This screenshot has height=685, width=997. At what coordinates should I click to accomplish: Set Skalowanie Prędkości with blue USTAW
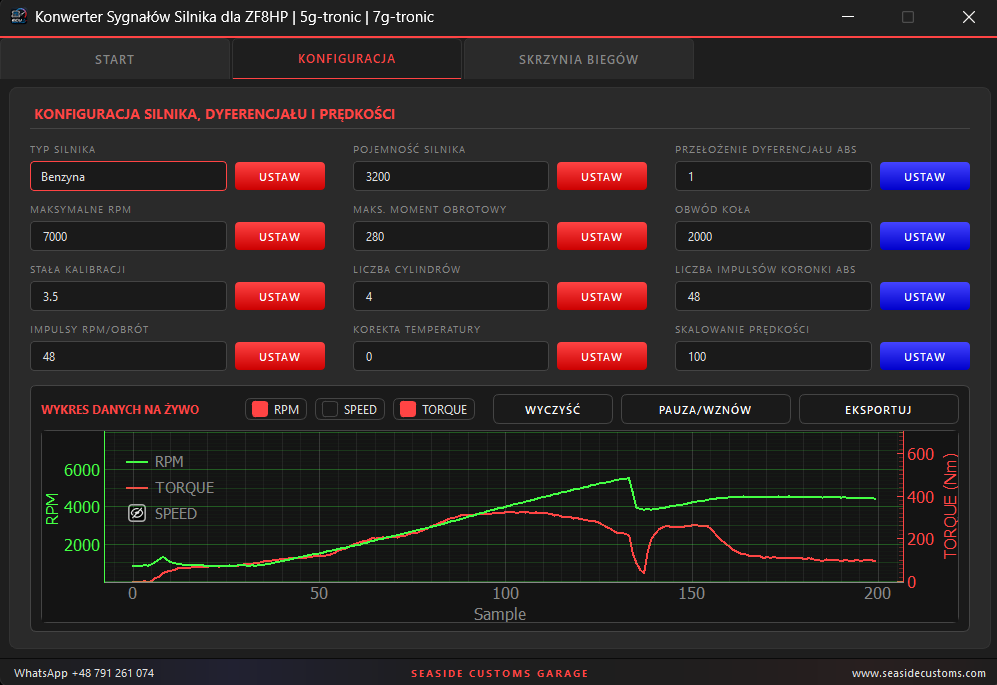[925, 356]
